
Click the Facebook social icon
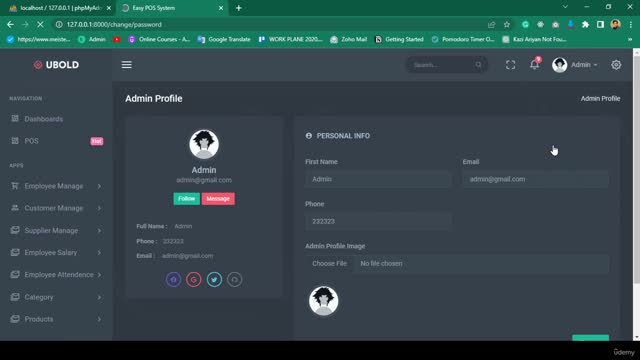(173, 280)
